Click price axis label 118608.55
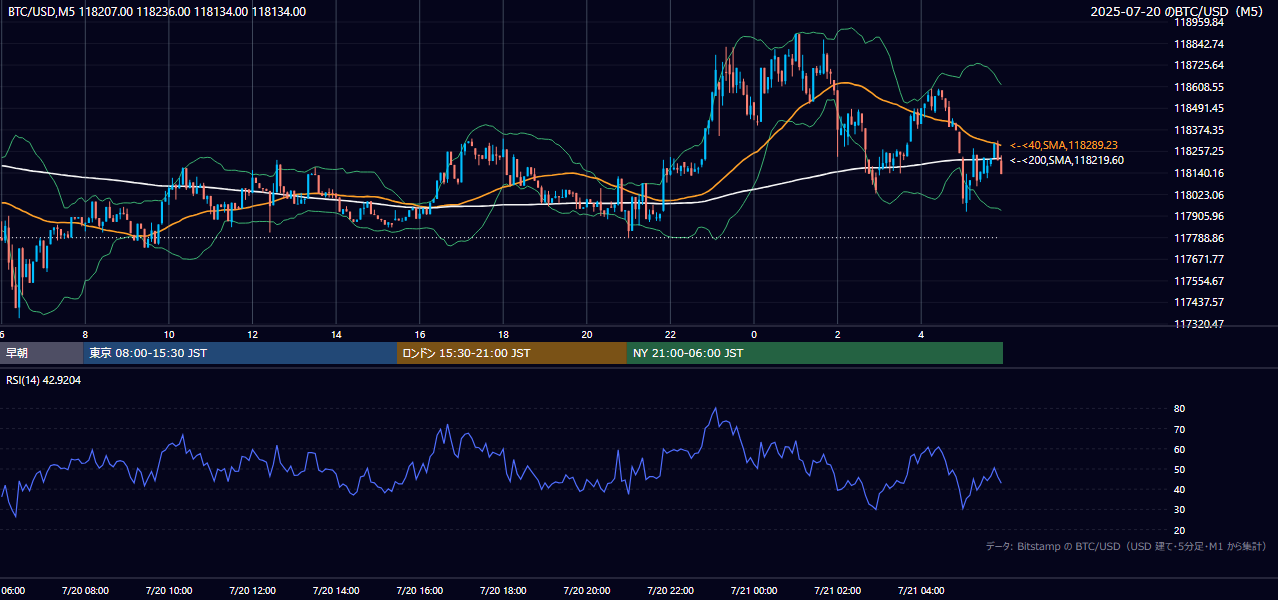 (1200, 87)
